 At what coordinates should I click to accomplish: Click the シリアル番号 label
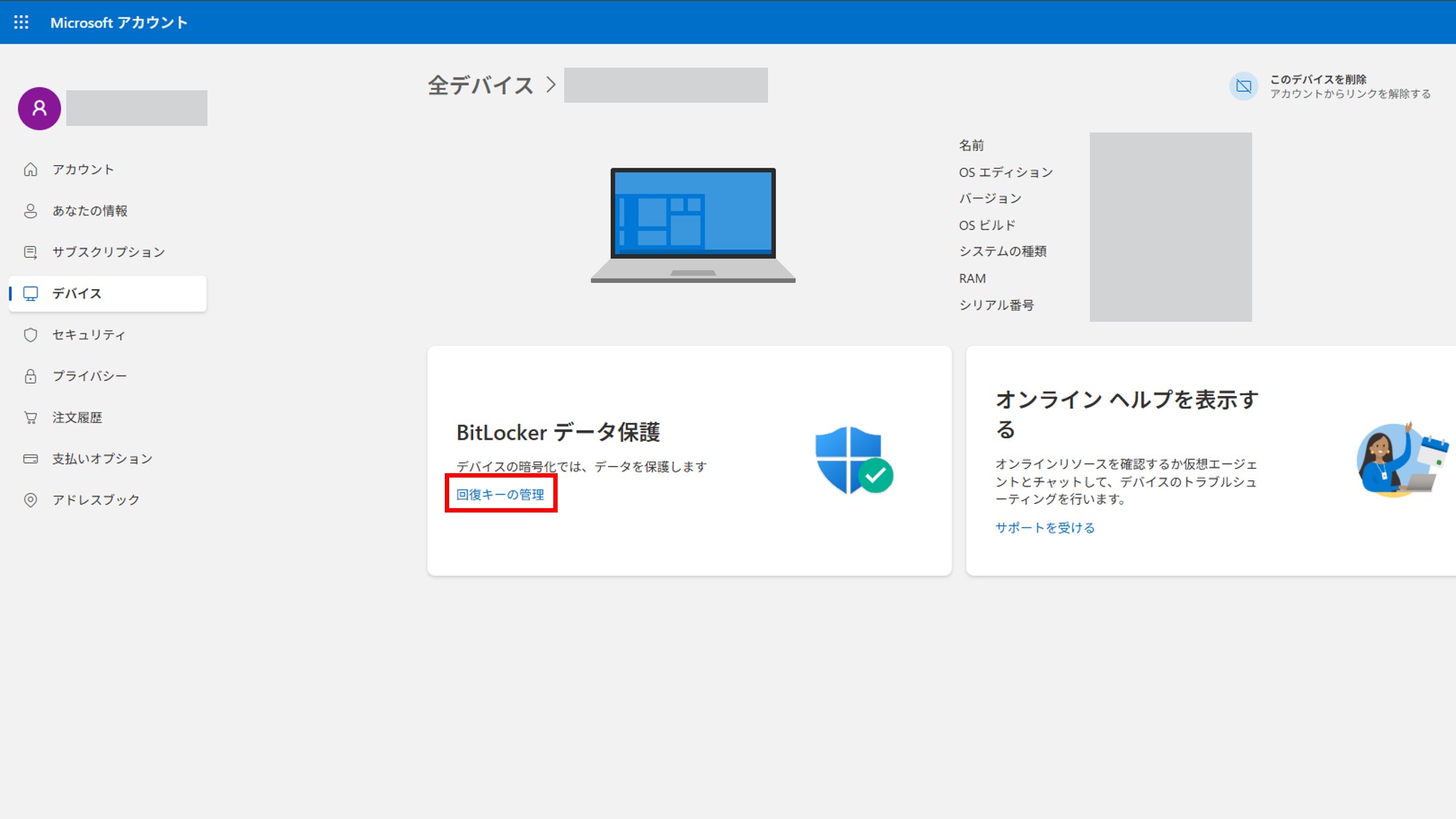coord(997,305)
